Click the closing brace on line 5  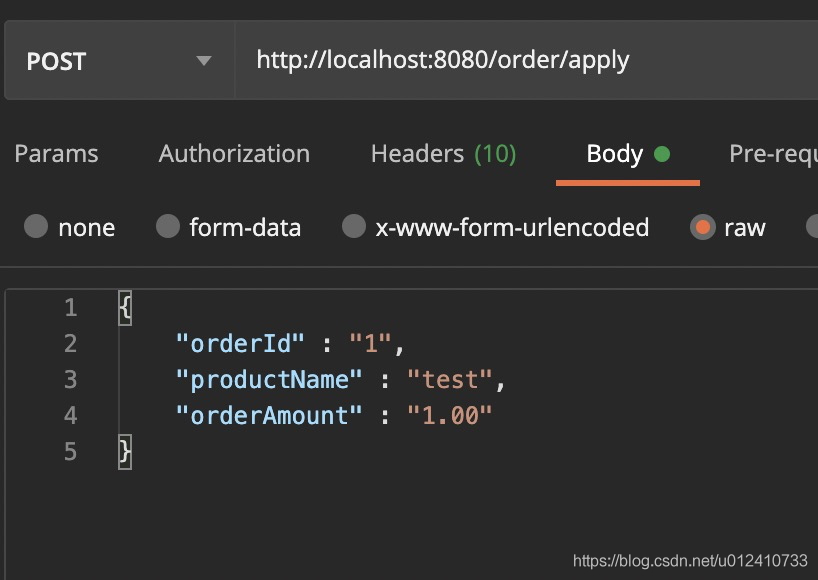[x=125, y=452]
